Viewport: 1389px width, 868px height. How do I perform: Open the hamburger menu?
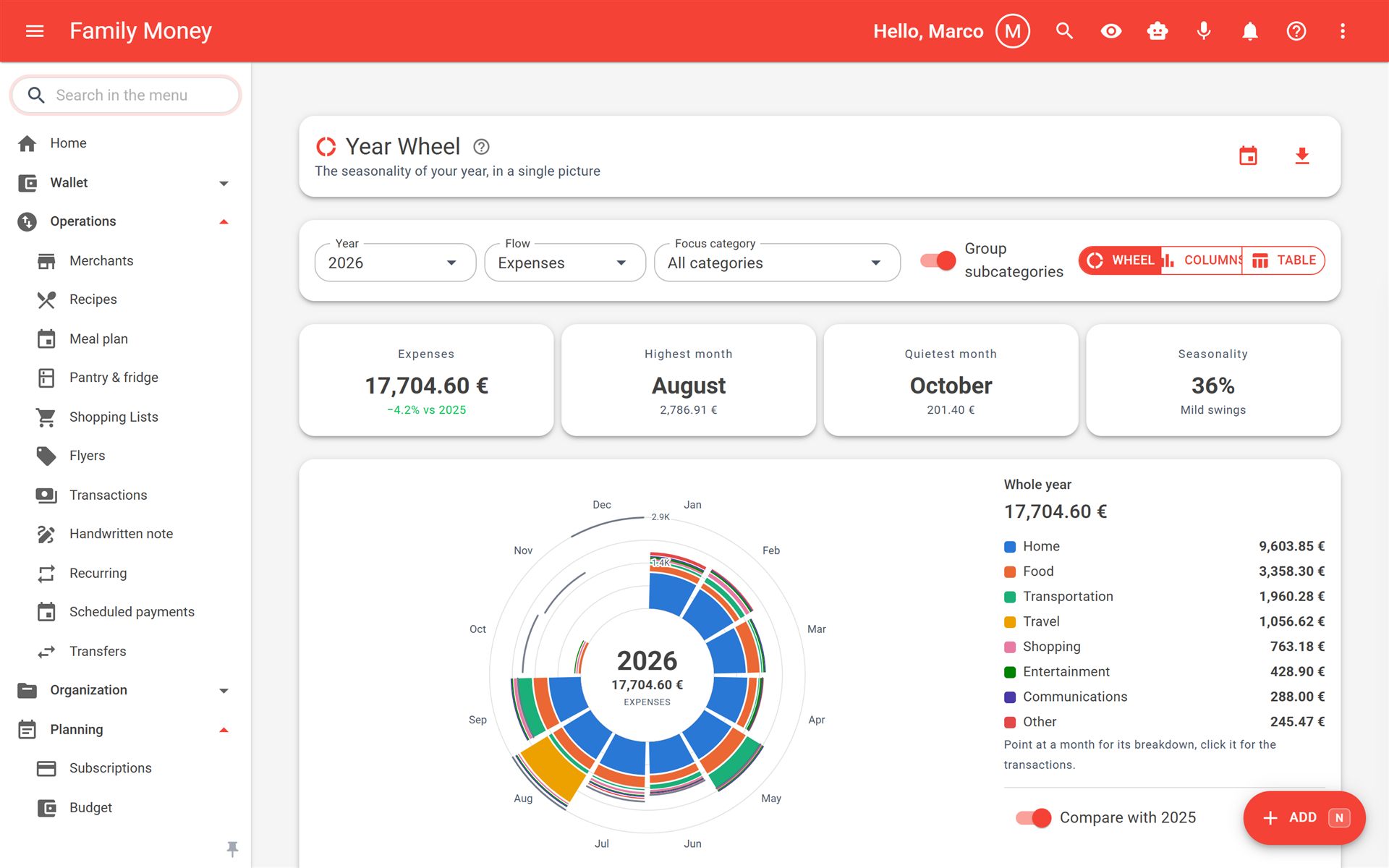coord(35,31)
